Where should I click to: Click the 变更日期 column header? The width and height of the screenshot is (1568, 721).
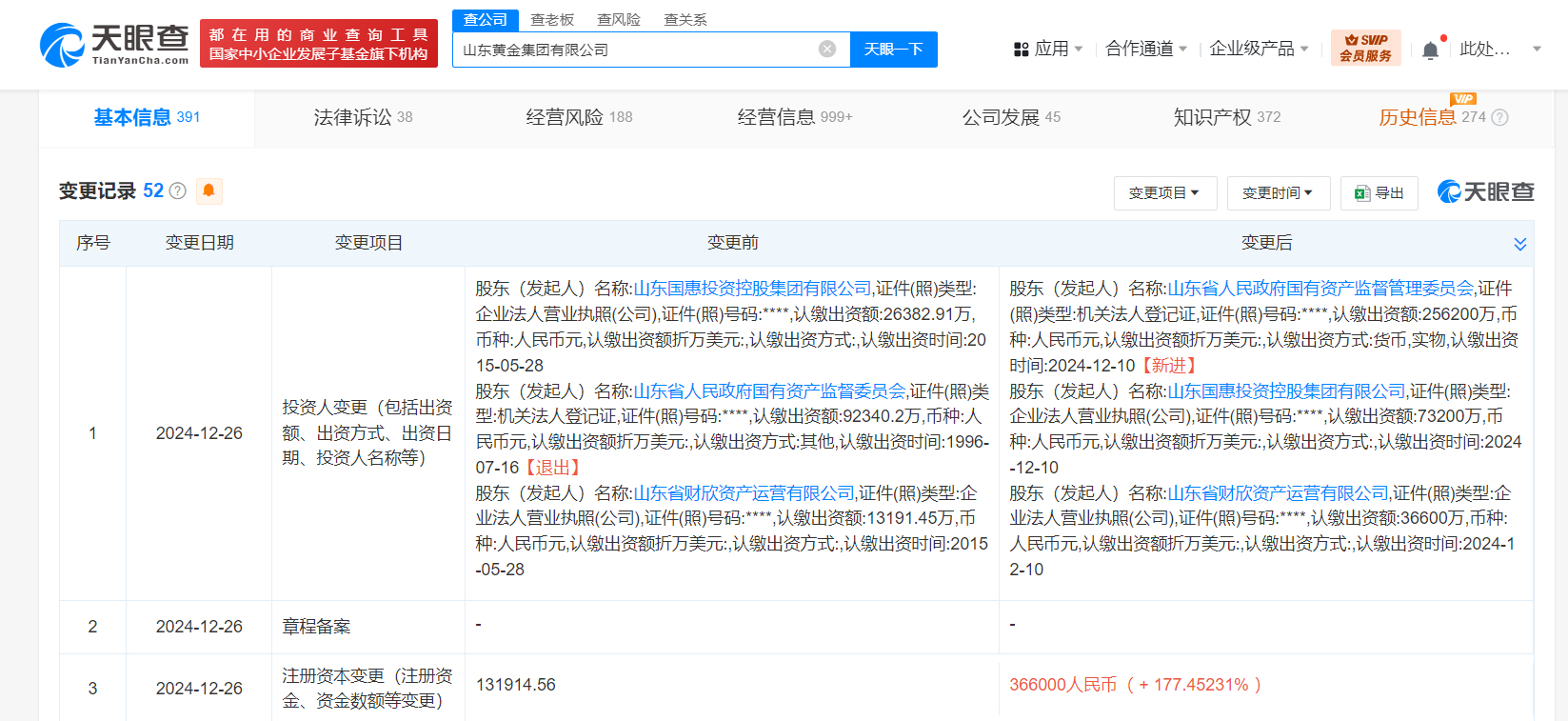point(200,243)
